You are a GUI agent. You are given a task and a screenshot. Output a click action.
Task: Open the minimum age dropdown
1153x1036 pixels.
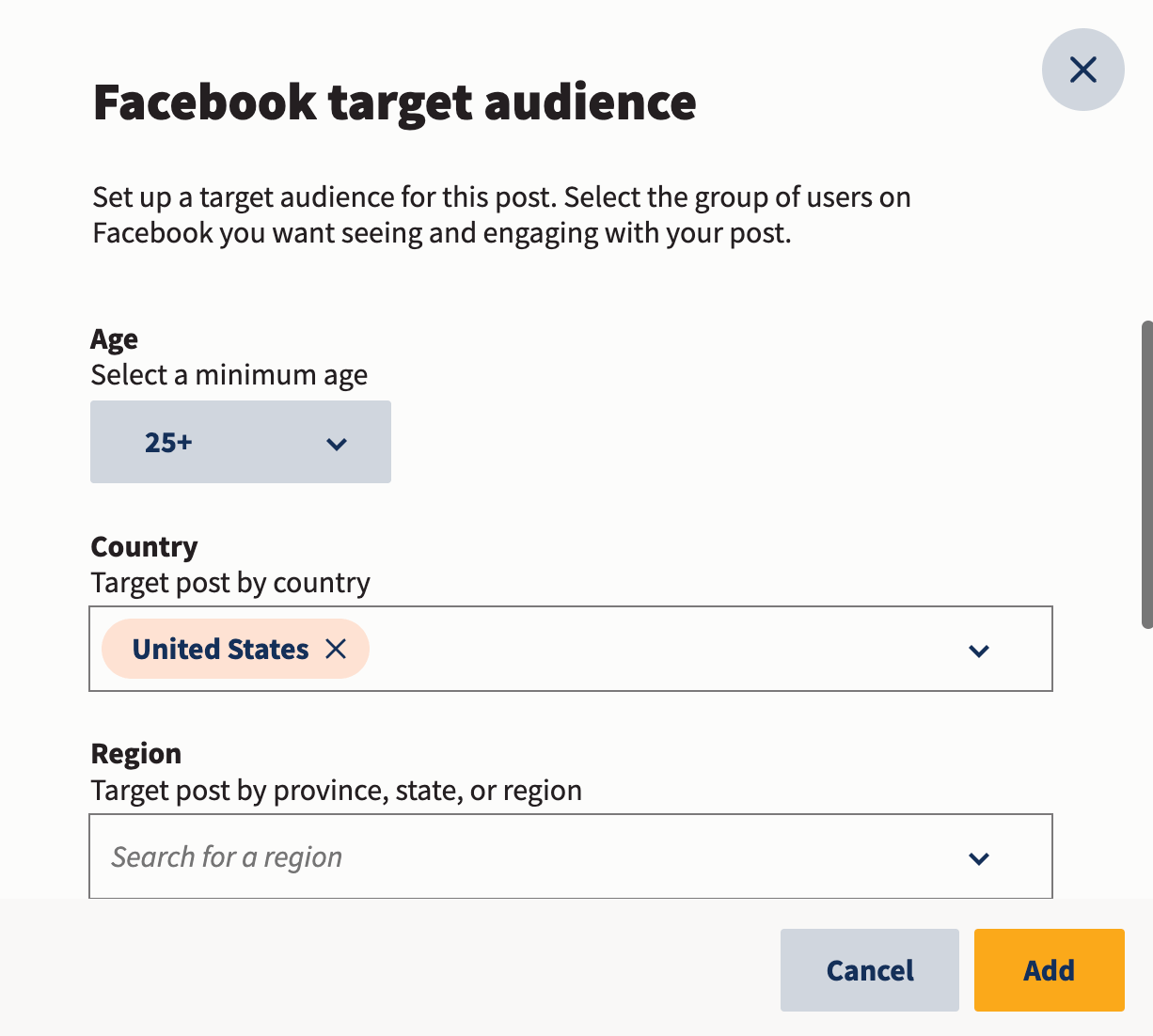[241, 442]
